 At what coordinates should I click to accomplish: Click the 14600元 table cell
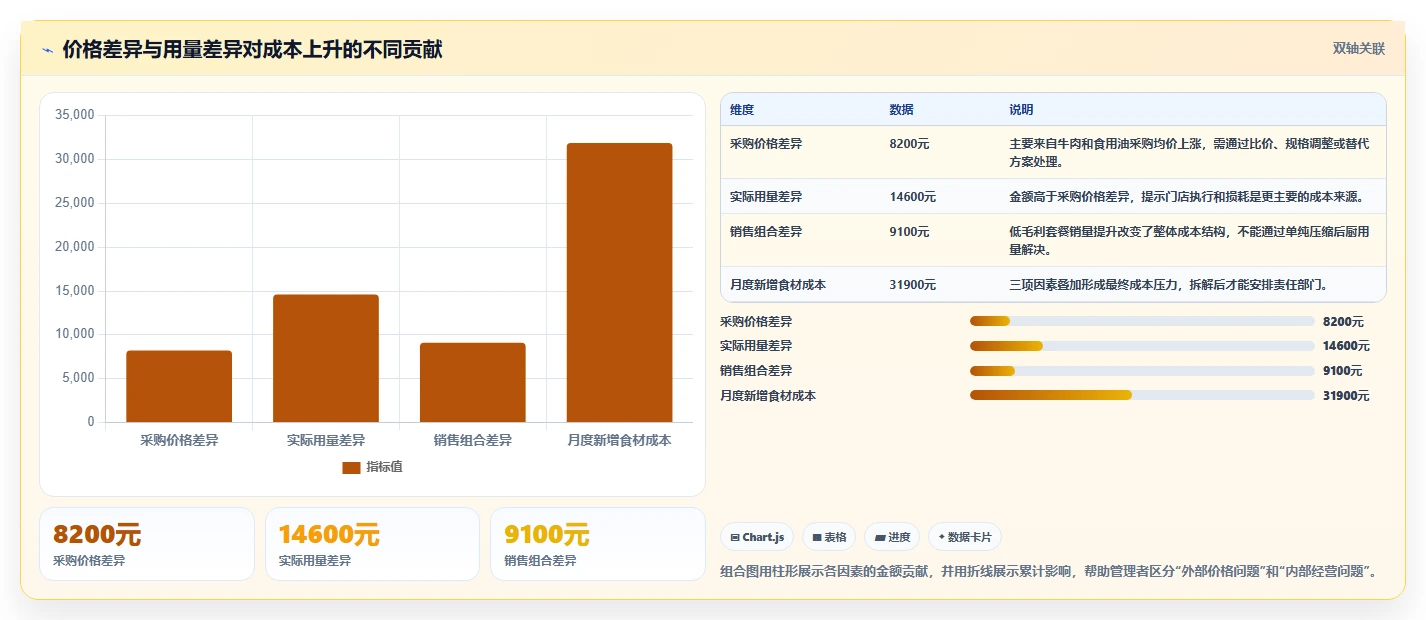tap(912, 197)
